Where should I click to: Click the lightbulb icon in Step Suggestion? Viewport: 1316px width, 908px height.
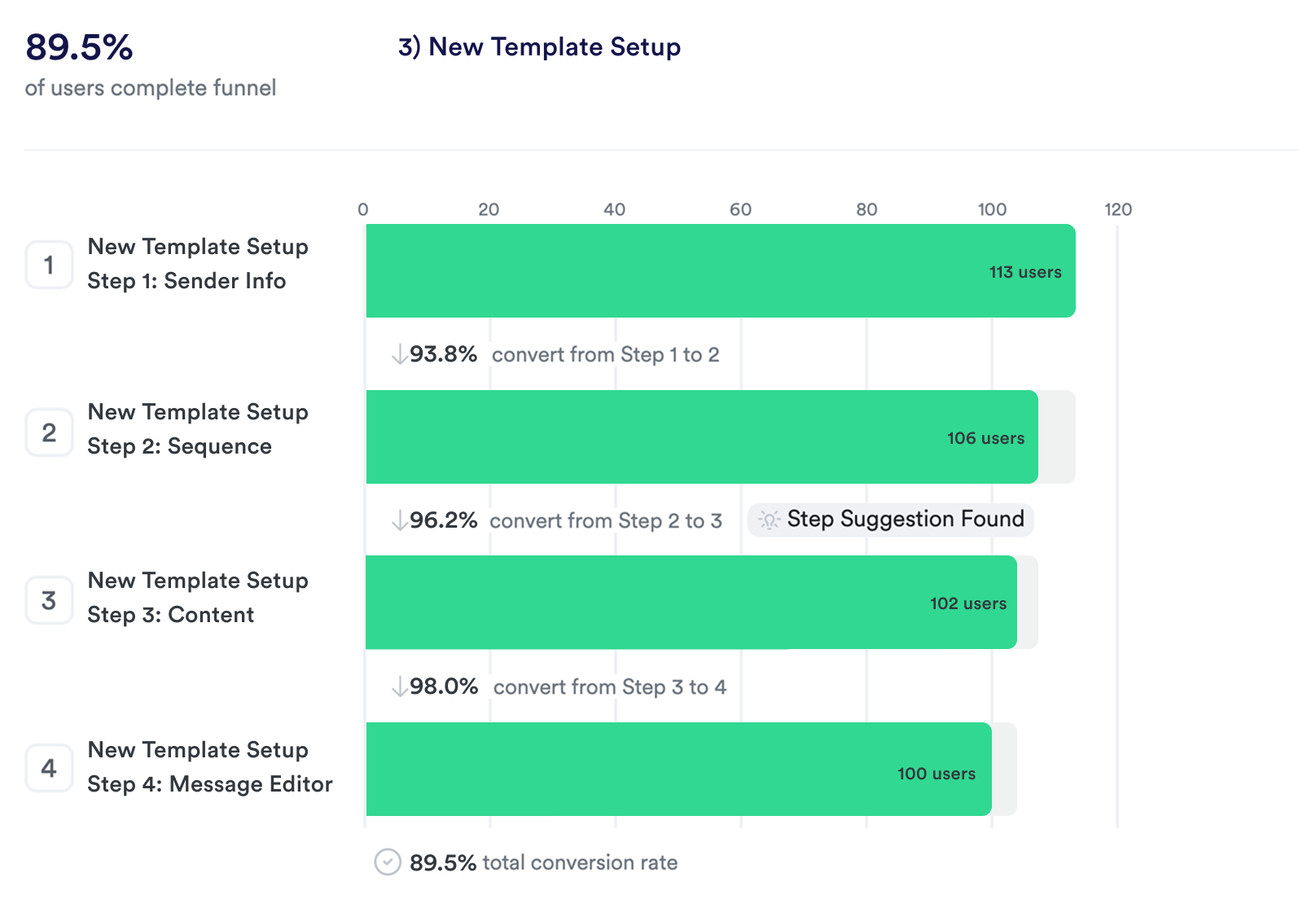(x=769, y=520)
